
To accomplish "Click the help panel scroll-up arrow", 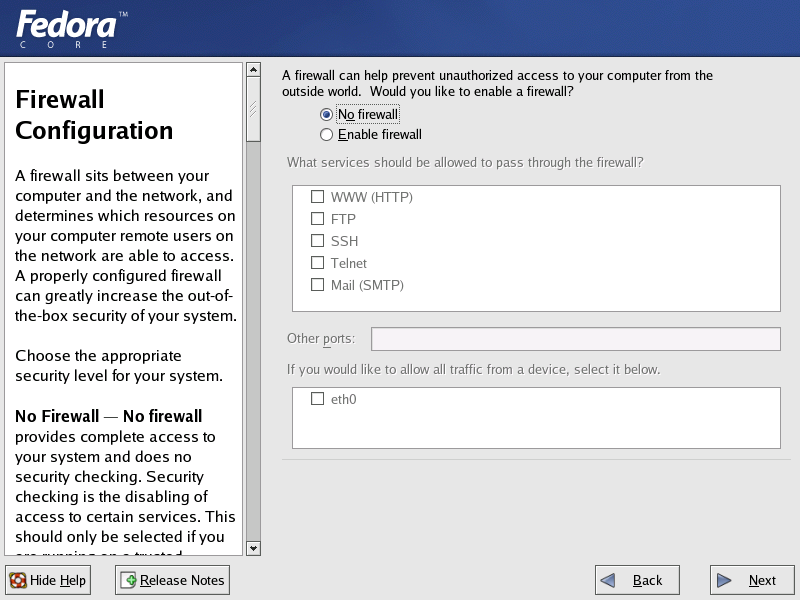I will (x=253, y=69).
